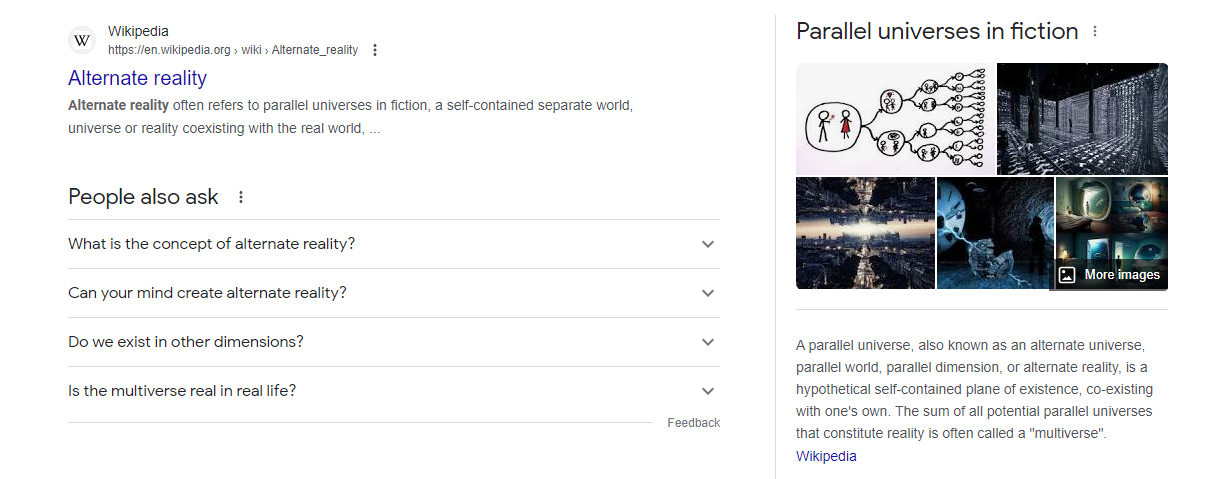Click the Wikipedia source link under description
This screenshot has height=479, width=1223.
coord(826,456)
